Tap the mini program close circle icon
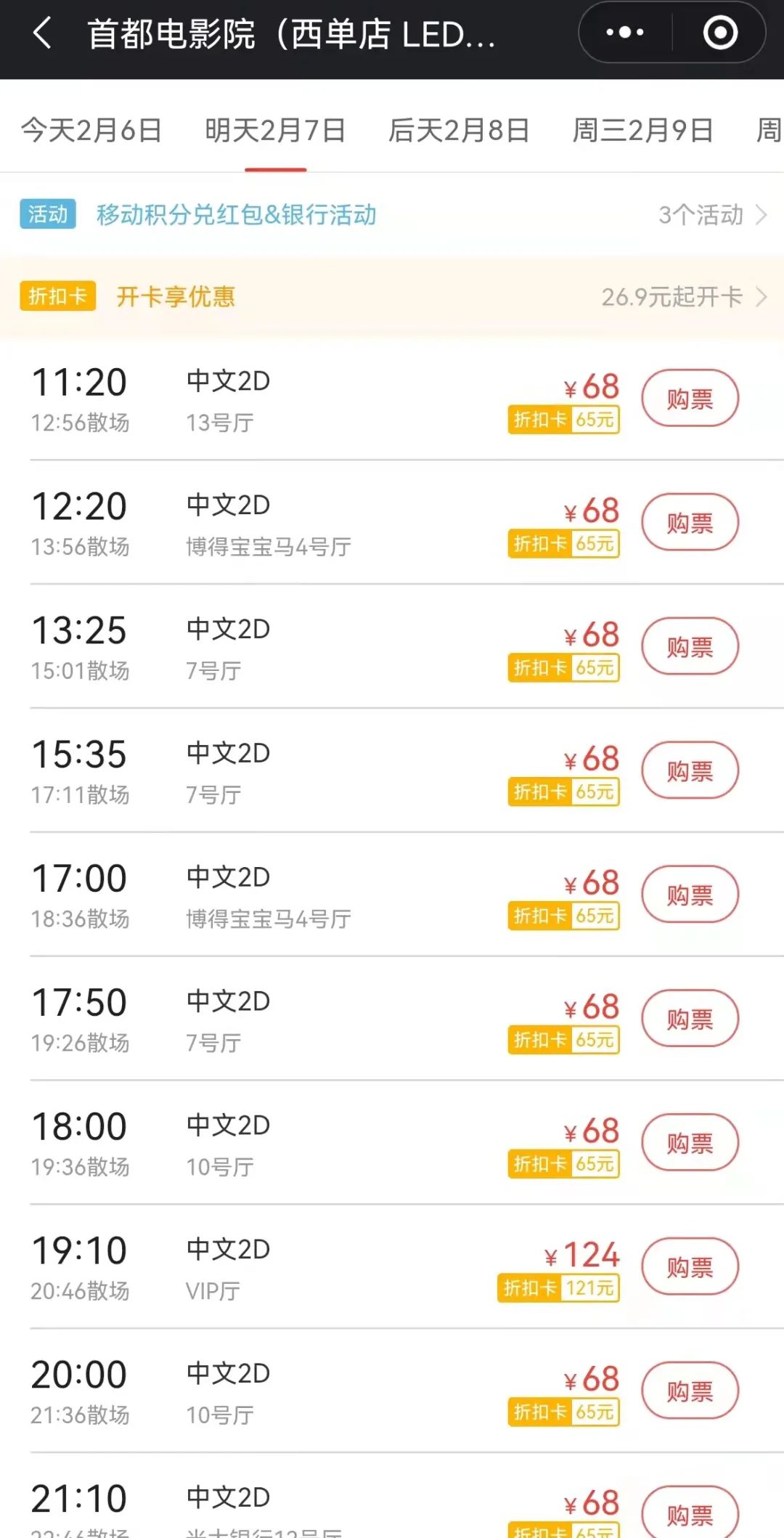 [720, 33]
